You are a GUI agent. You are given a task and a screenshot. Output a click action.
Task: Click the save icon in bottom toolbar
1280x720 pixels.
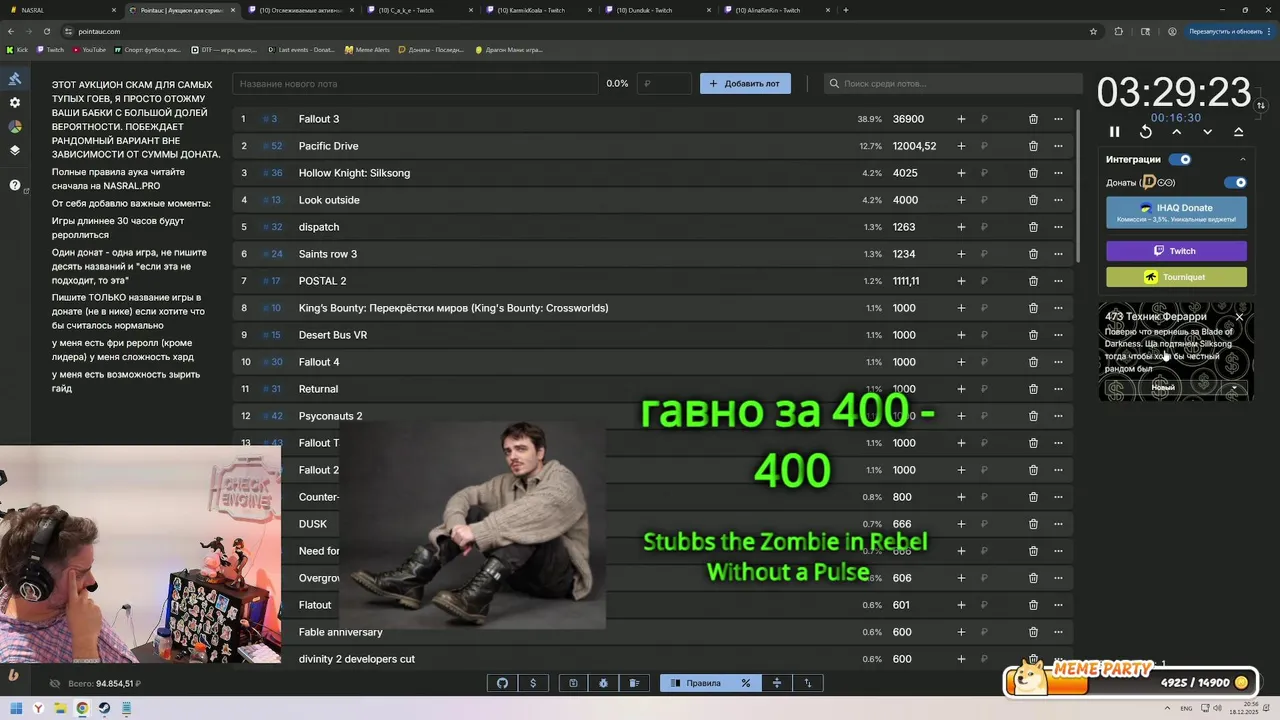(573, 683)
